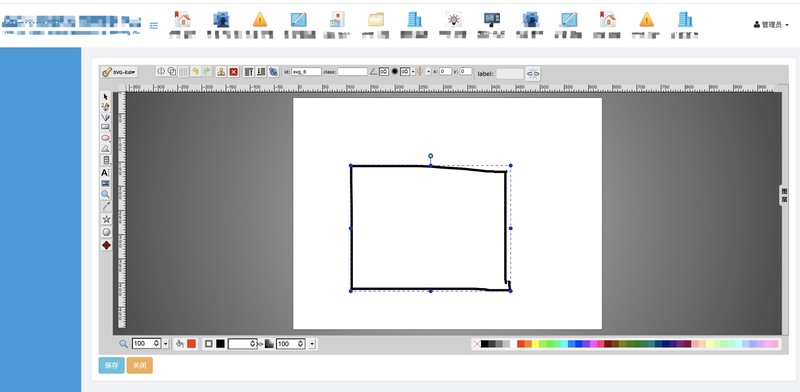Undo the last action in toolbar
Viewport: 800px width, 392px height.
[195, 72]
